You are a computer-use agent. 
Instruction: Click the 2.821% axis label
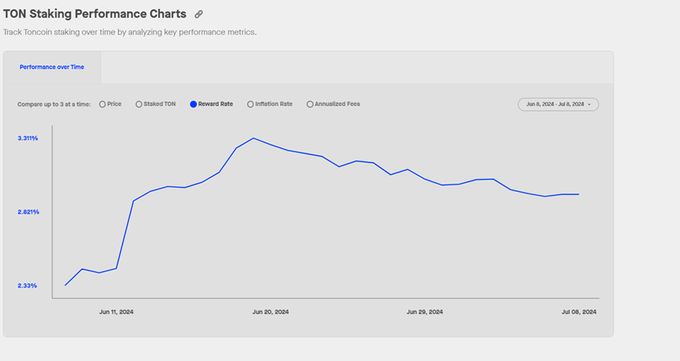28,212
